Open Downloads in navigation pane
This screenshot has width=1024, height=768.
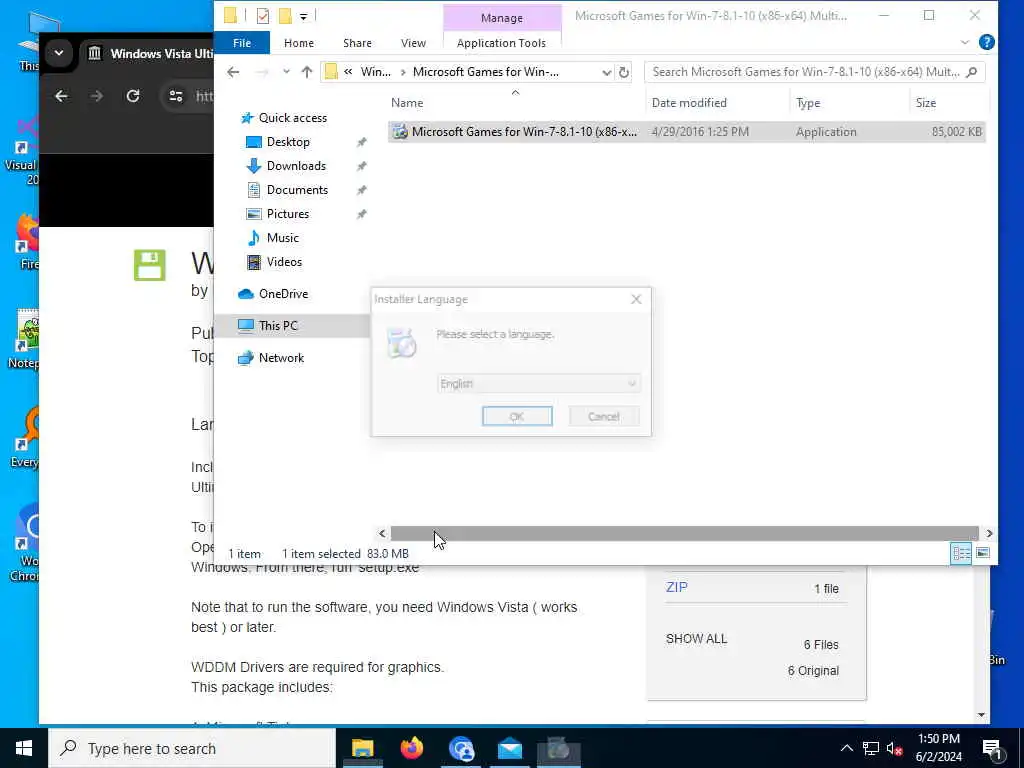(x=296, y=166)
